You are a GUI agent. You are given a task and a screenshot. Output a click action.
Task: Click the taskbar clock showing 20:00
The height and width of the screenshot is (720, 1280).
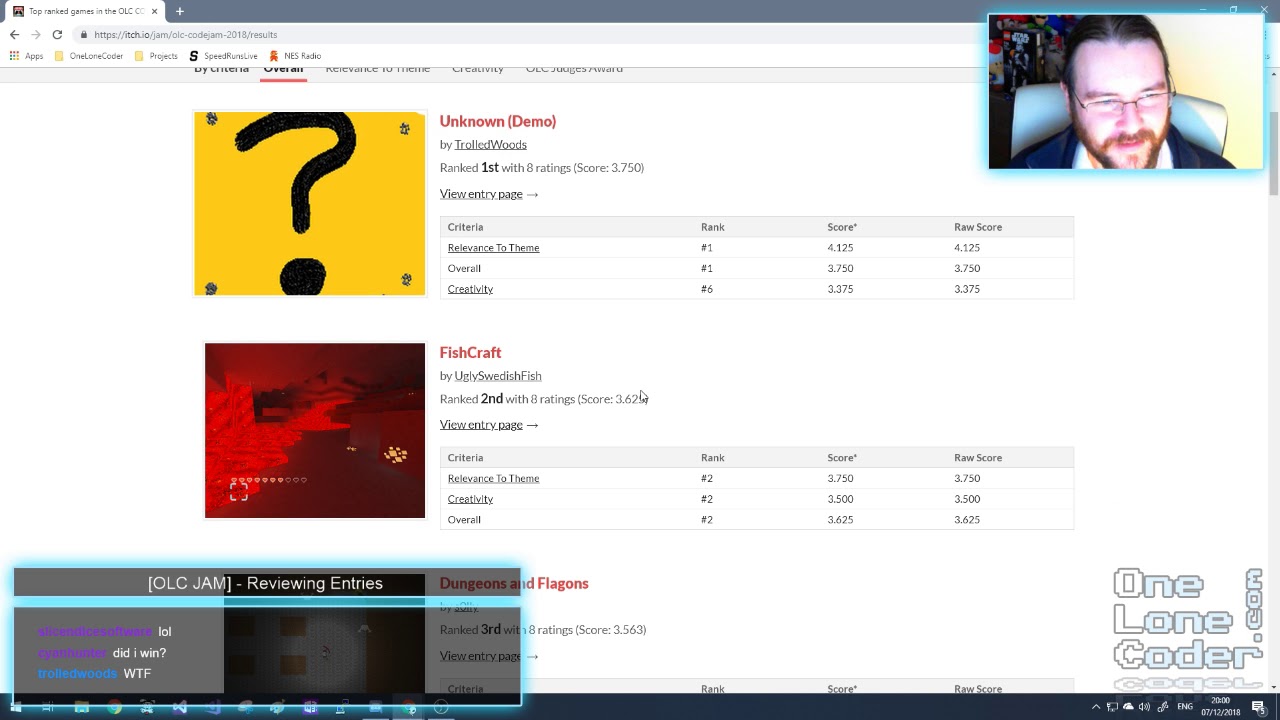coord(1221,707)
